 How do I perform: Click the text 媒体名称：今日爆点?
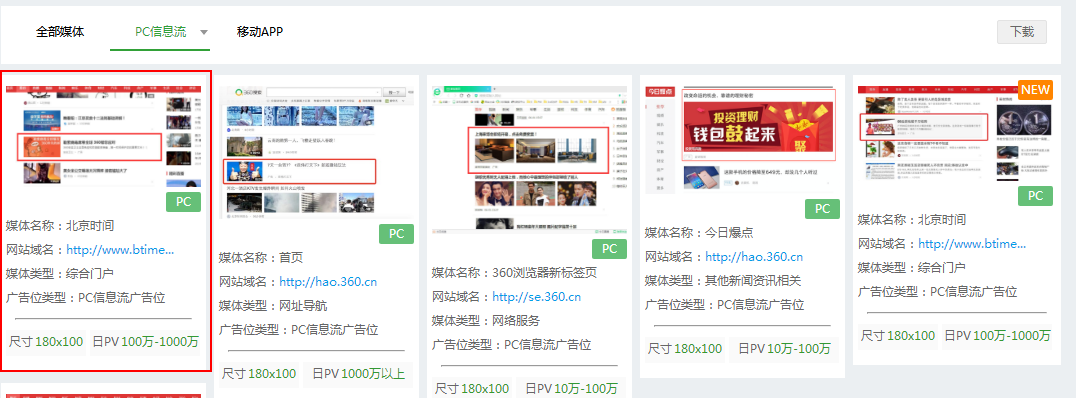699,233
